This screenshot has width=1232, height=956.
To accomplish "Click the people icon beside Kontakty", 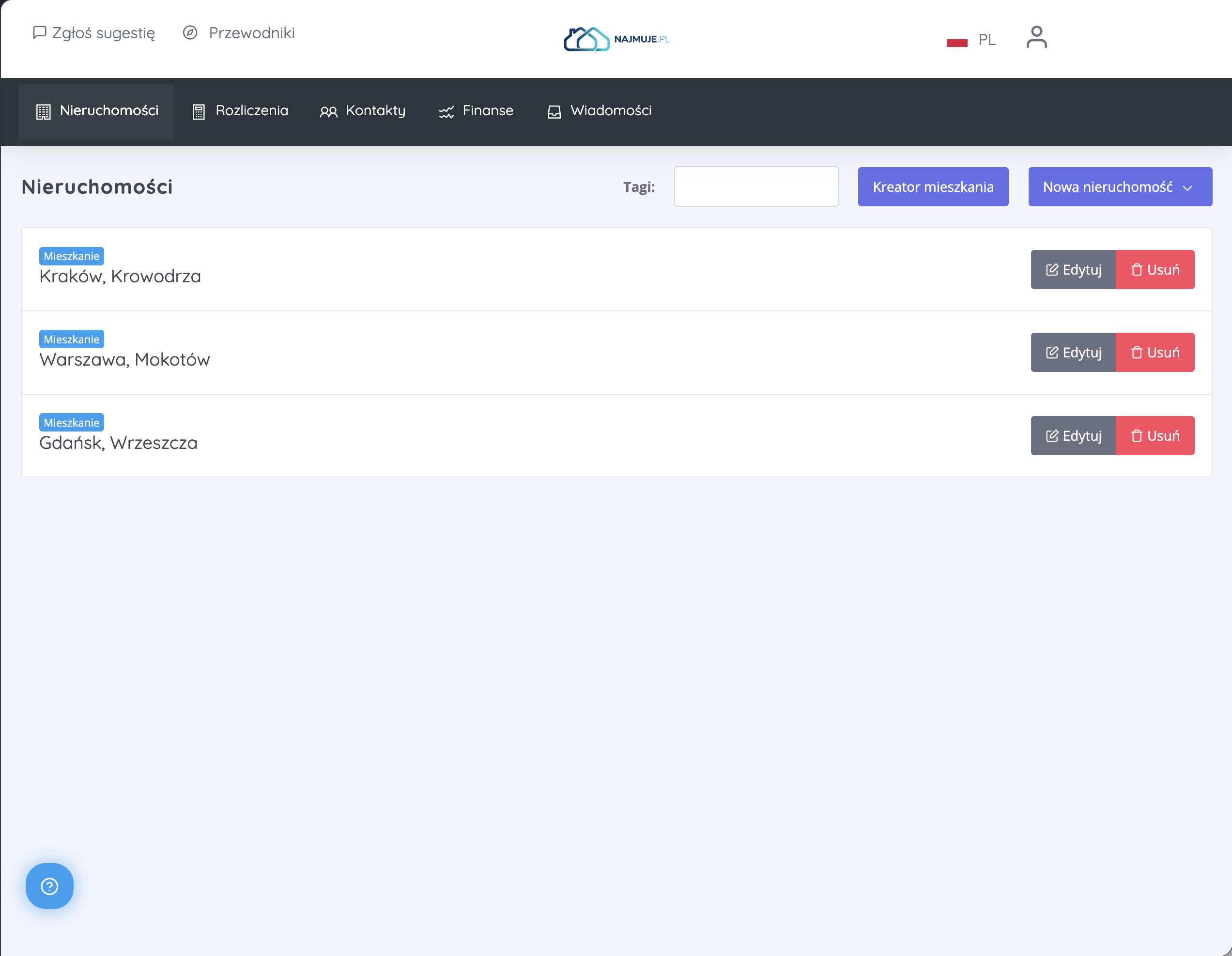I will pyautogui.click(x=328, y=112).
